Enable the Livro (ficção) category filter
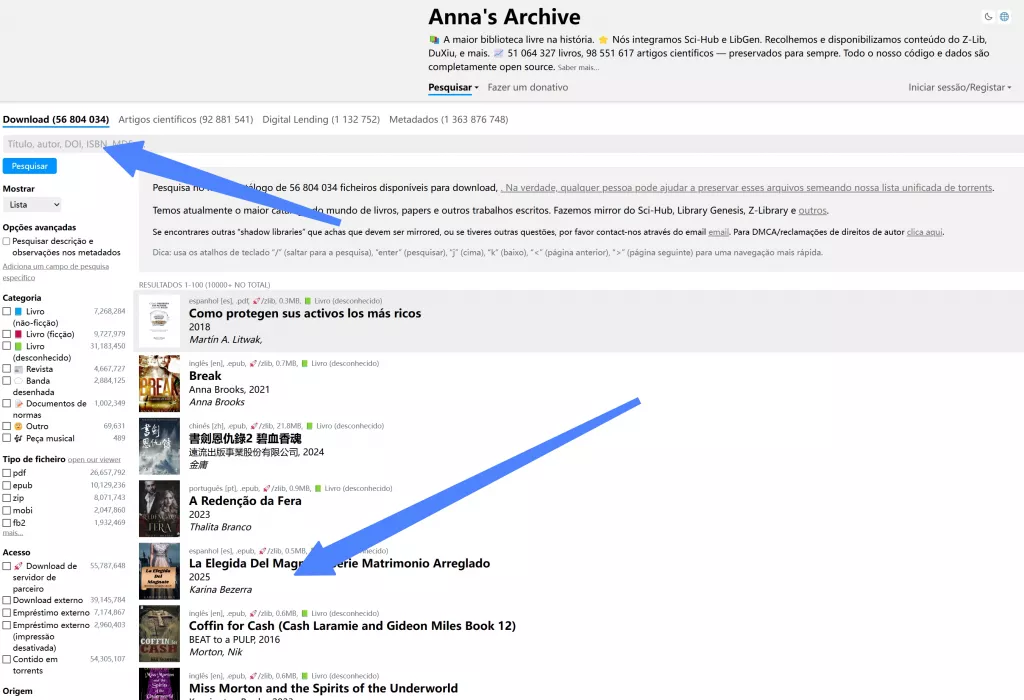 tap(7, 335)
